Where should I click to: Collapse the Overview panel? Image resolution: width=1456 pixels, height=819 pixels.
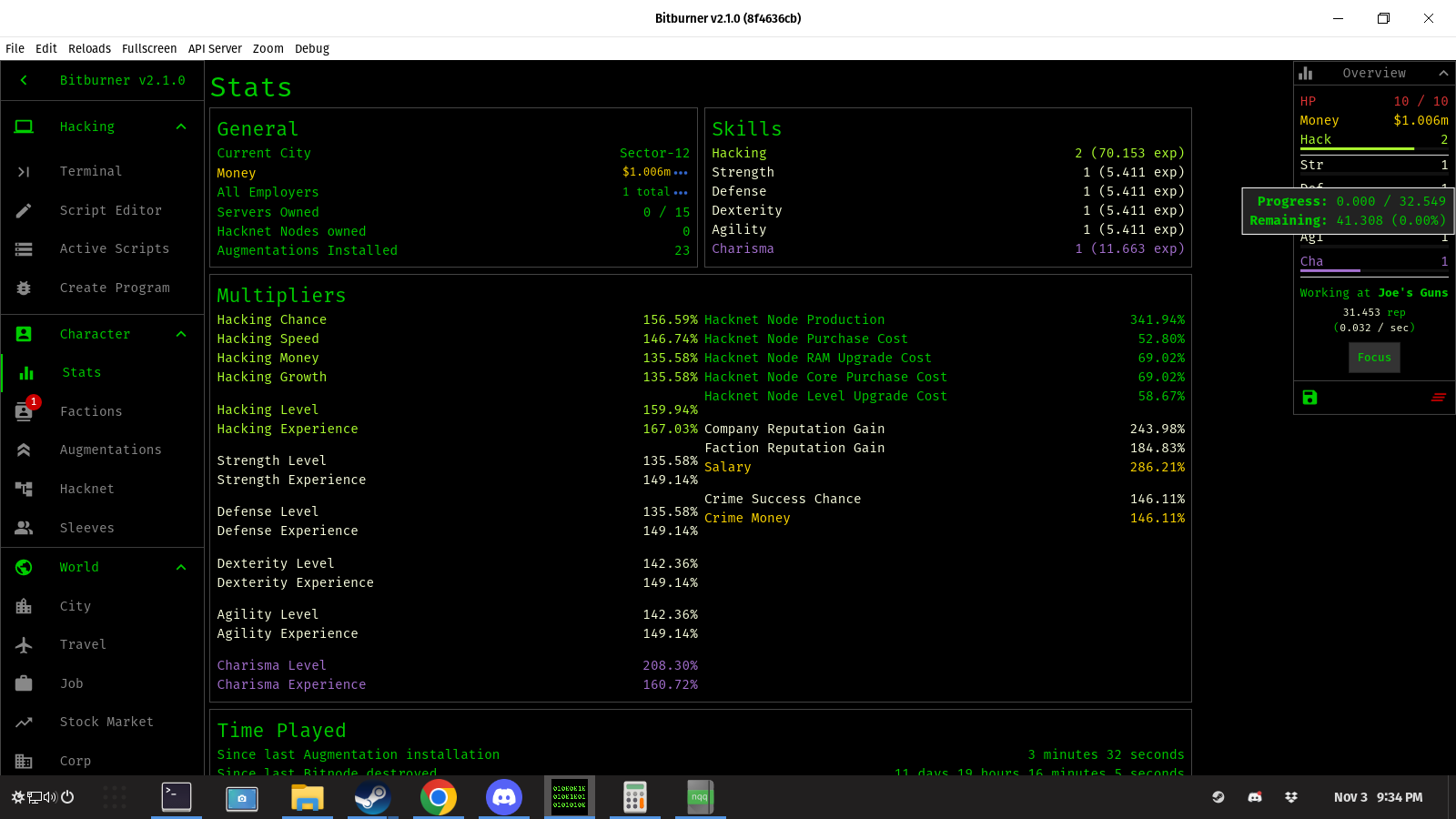(x=1444, y=73)
